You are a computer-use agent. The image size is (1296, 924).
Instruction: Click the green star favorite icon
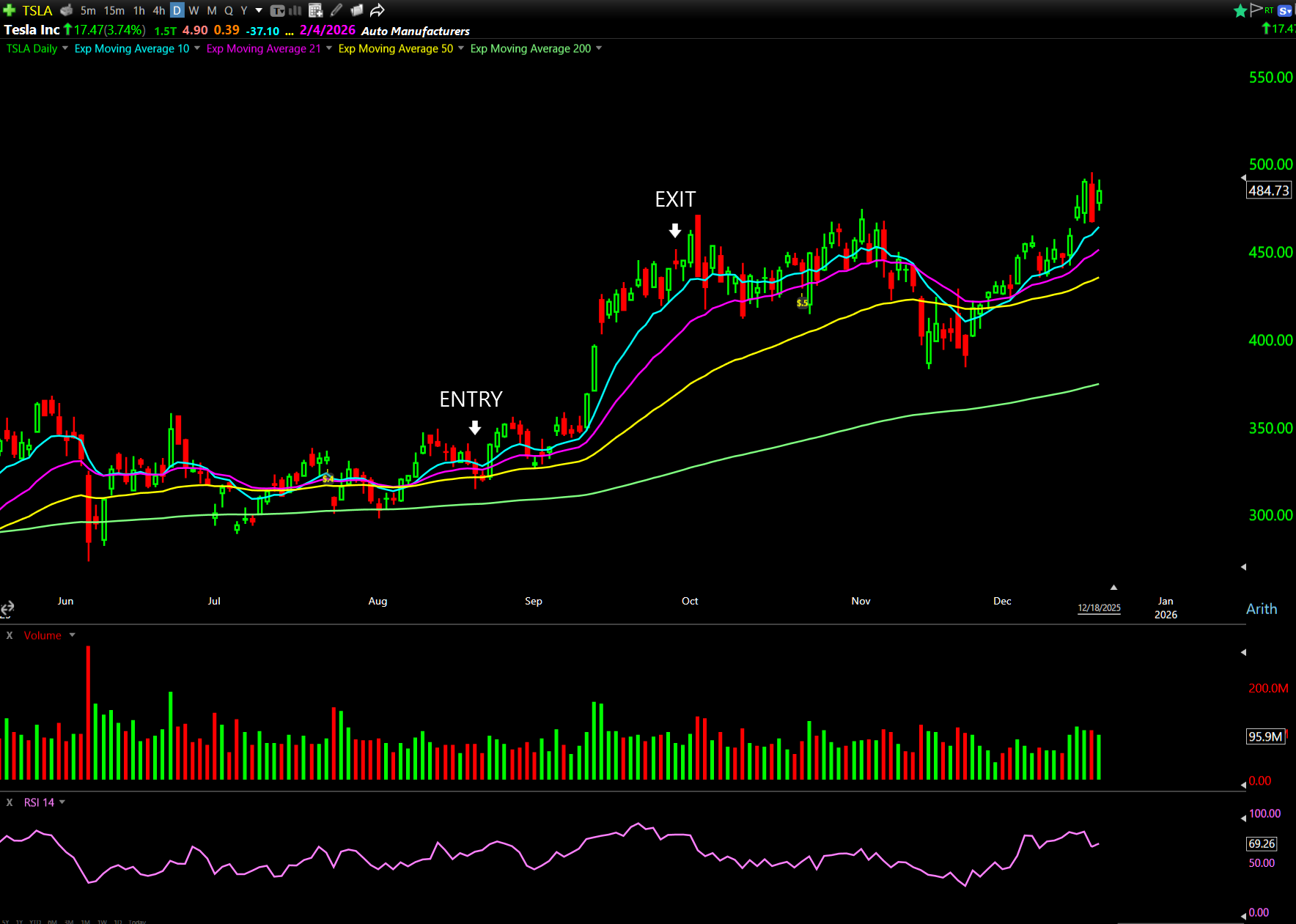coord(1240,10)
